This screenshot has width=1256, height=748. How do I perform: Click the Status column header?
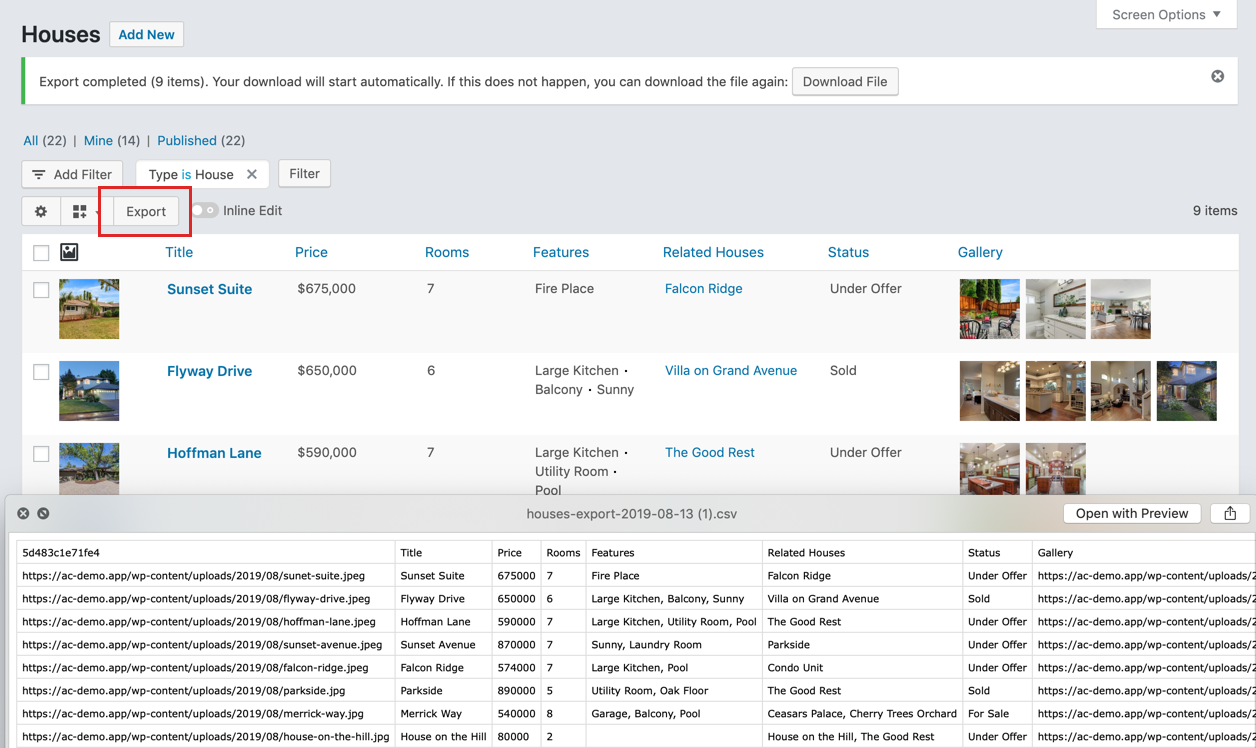(848, 252)
